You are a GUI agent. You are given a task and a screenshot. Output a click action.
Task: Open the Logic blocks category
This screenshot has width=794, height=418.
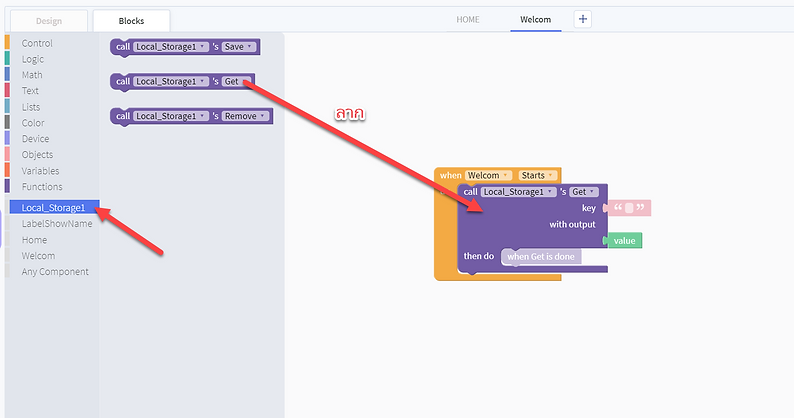[x=33, y=59]
